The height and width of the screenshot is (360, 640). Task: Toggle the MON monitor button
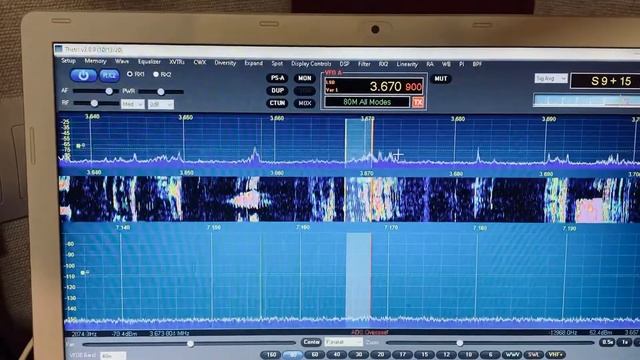(x=304, y=78)
